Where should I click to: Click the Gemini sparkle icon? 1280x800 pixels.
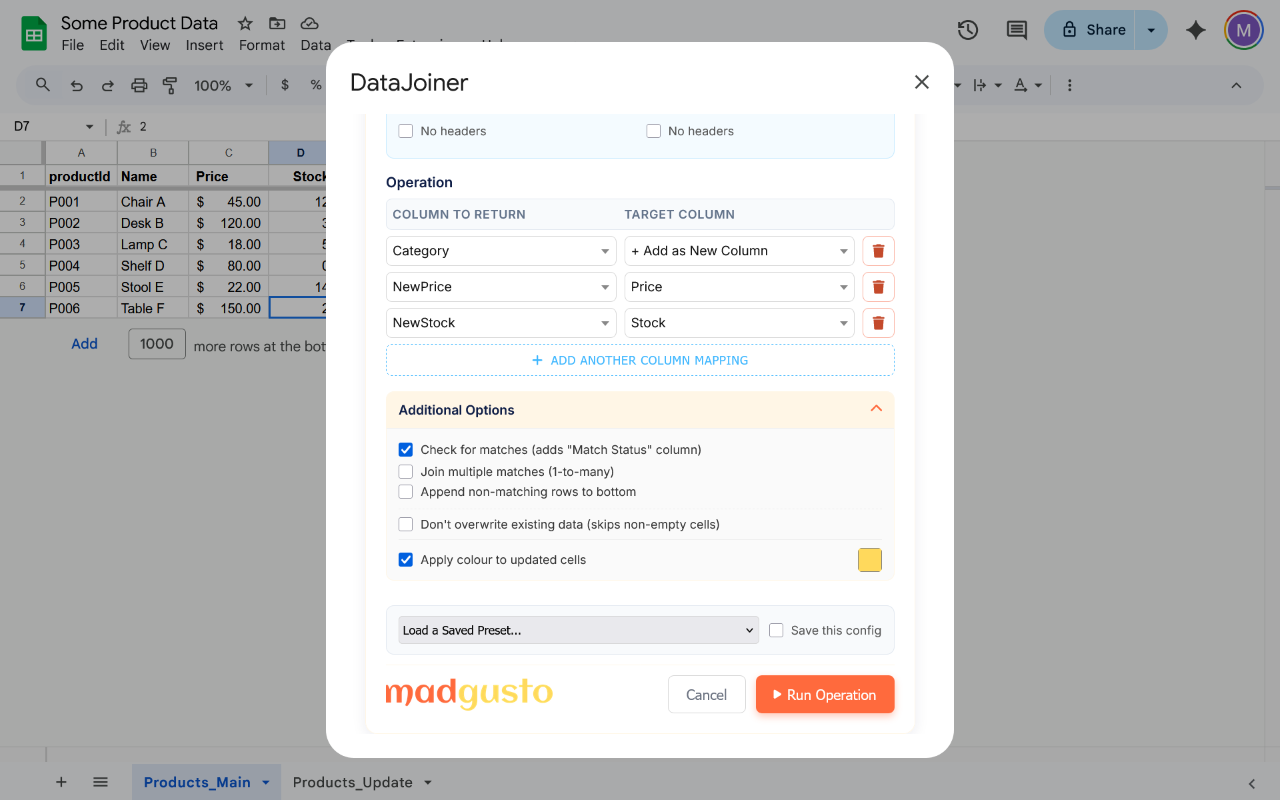click(x=1195, y=30)
